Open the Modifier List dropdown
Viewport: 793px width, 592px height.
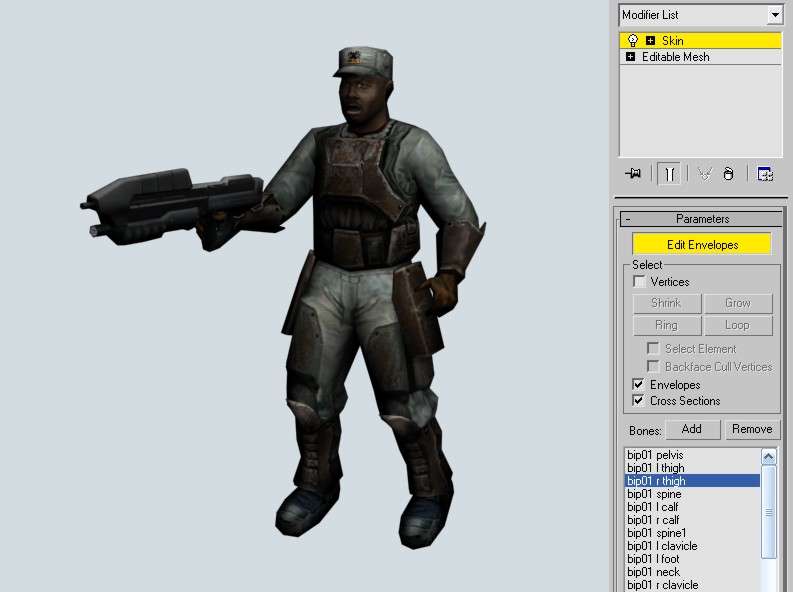coord(774,15)
